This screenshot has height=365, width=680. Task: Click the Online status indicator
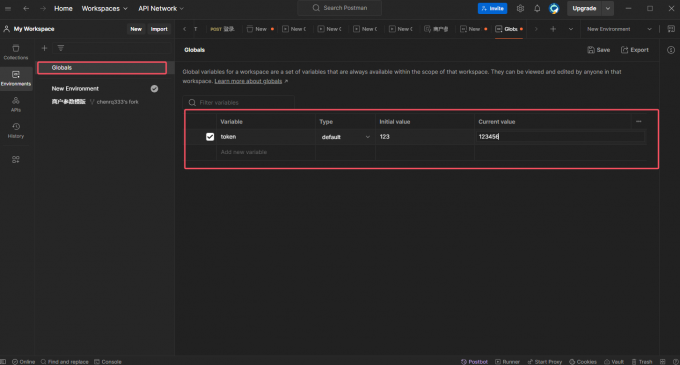pyautogui.click(x=23, y=362)
